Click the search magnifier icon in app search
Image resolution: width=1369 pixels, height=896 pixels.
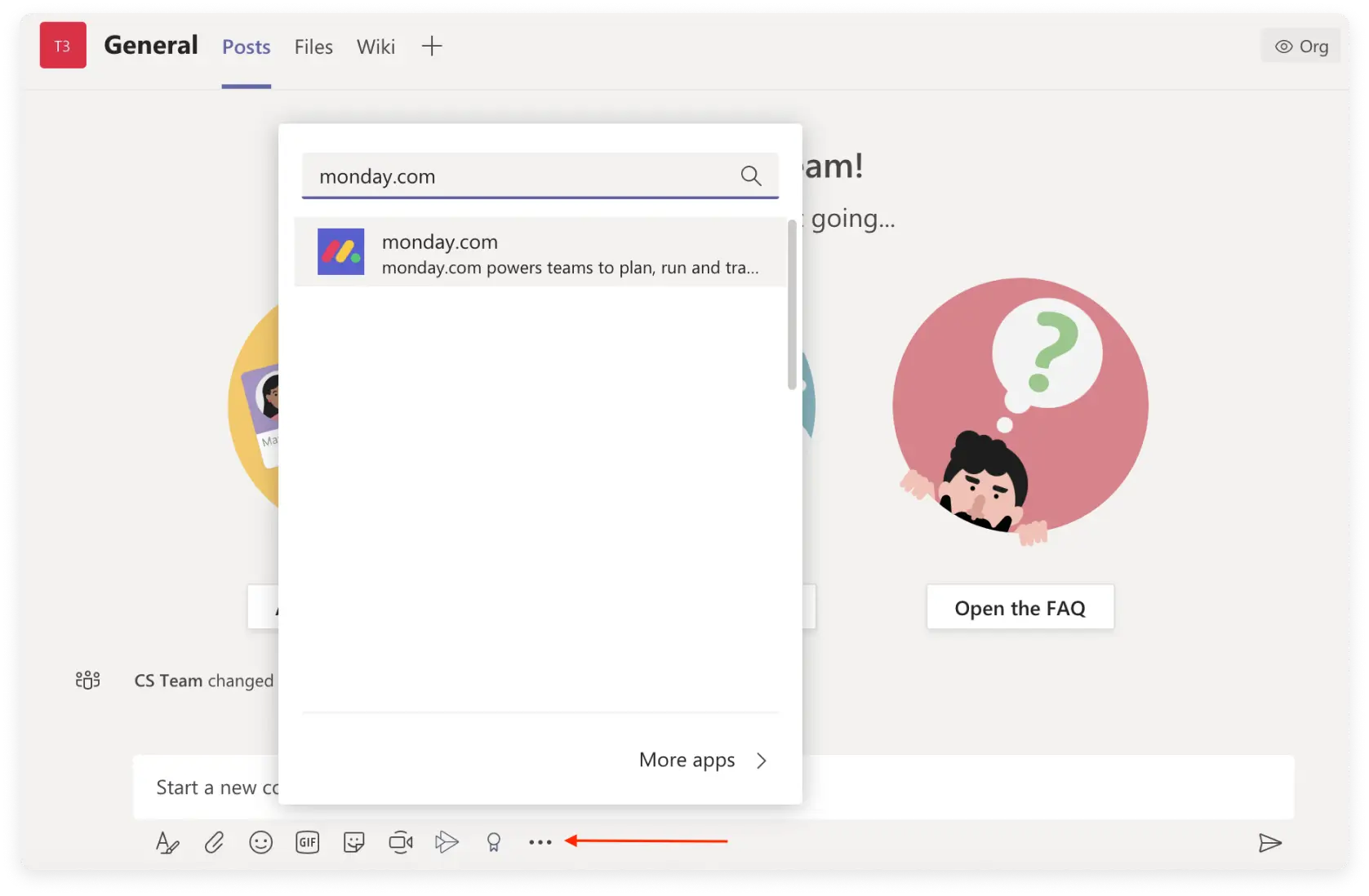point(750,175)
